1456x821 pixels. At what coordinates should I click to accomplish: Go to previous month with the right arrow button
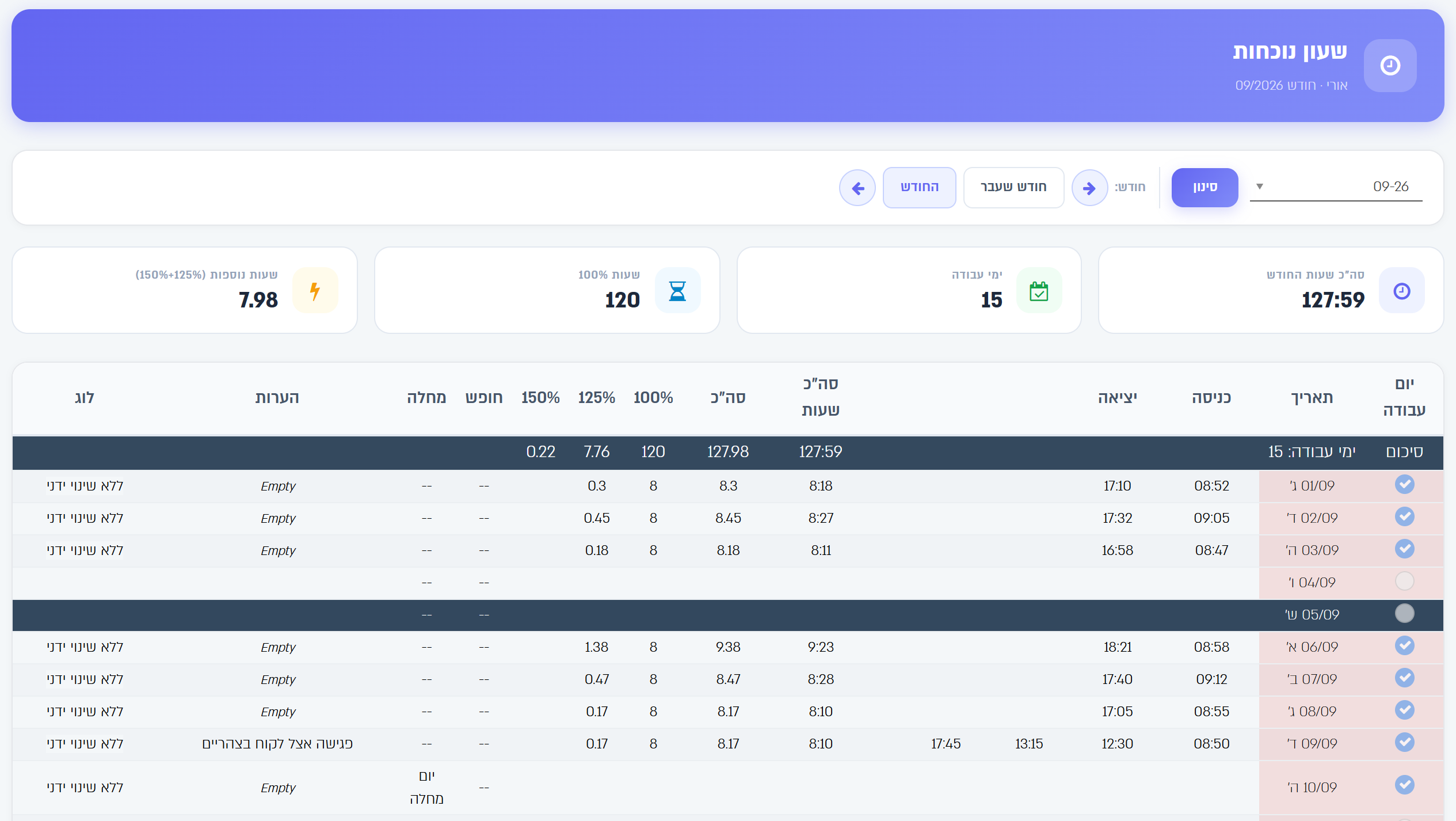click(x=1089, y=188)
